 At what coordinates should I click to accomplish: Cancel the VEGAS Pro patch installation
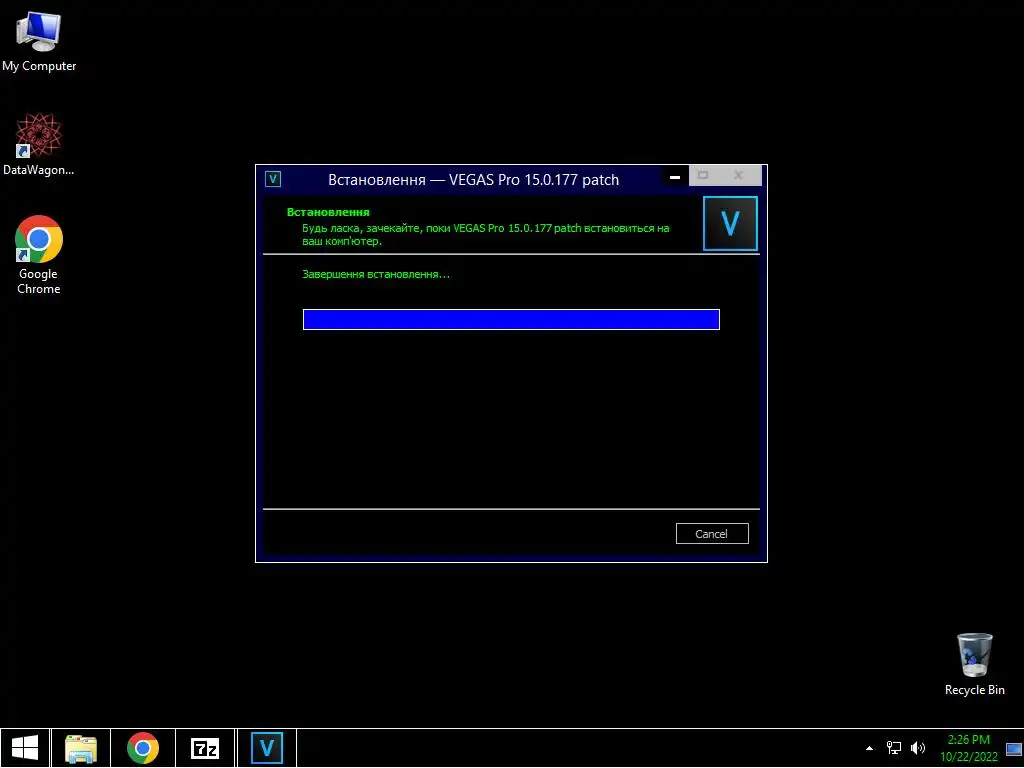(x=712, y=534)
